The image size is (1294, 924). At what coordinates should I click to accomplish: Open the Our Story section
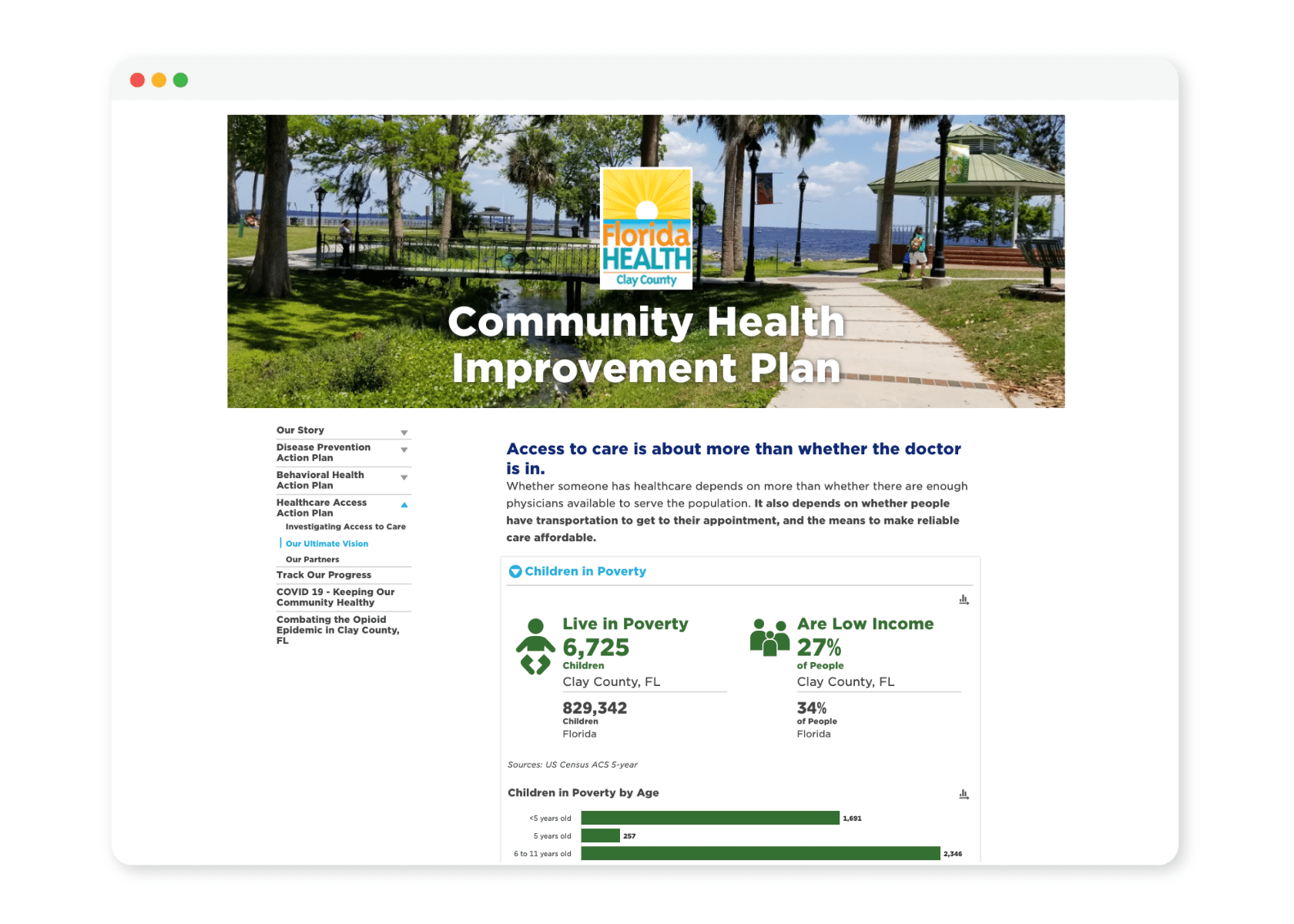coord(300,430)
